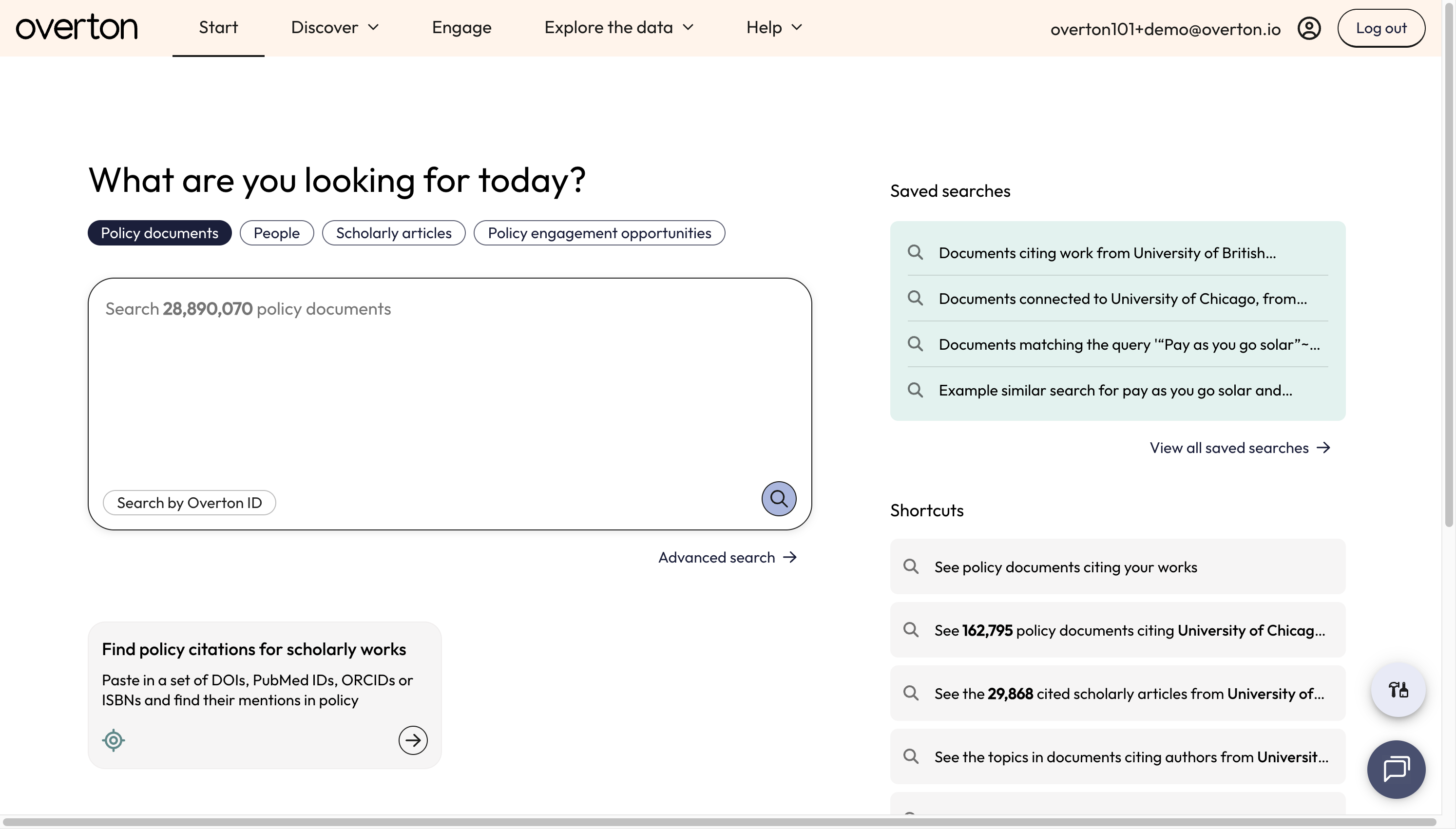Open Pay as you go solar query search
Viewport: 1456px width, 829px height.
1117,344
